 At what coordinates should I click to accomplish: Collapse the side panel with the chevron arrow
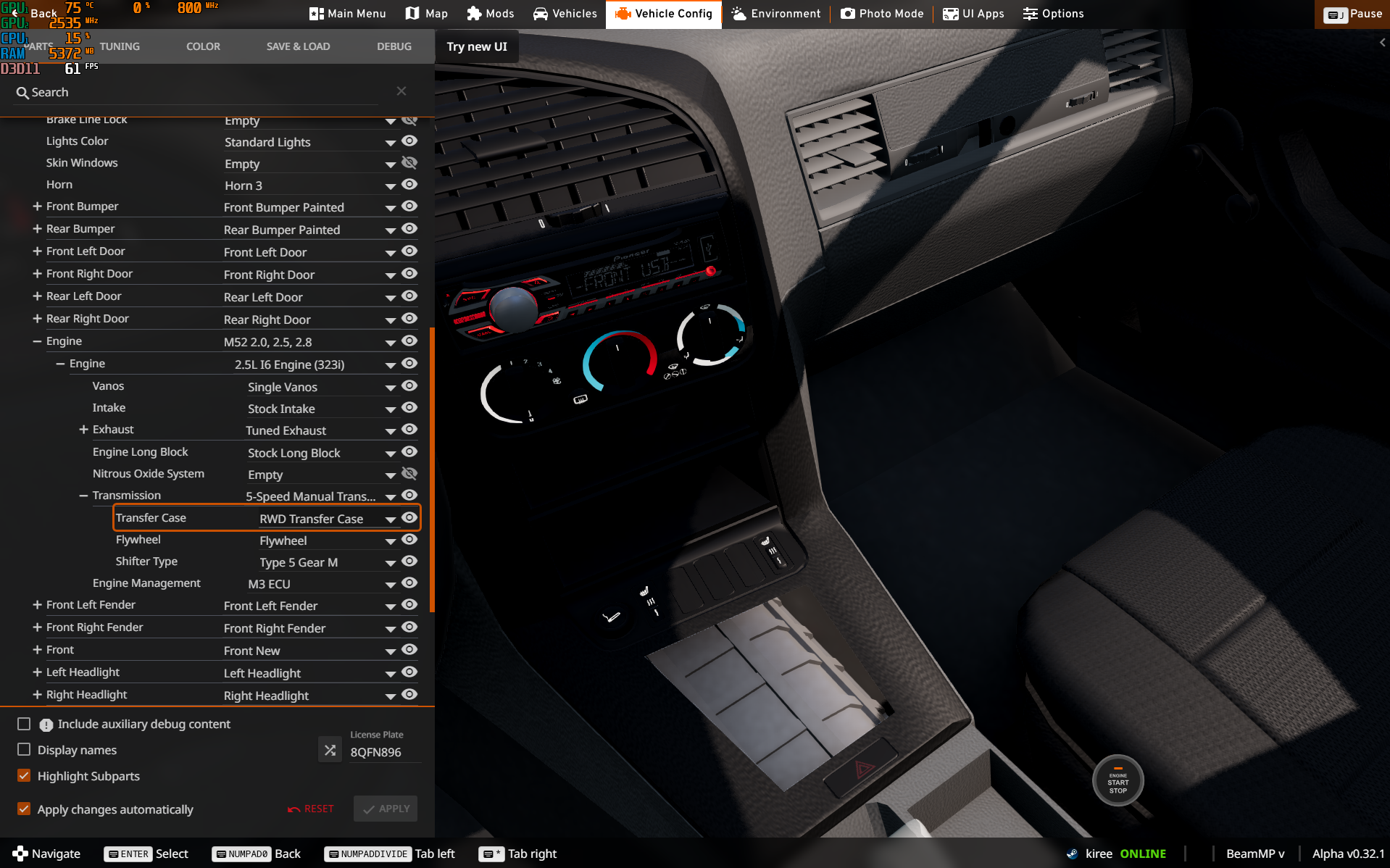pyautogui.click(x=1382, y=43)
